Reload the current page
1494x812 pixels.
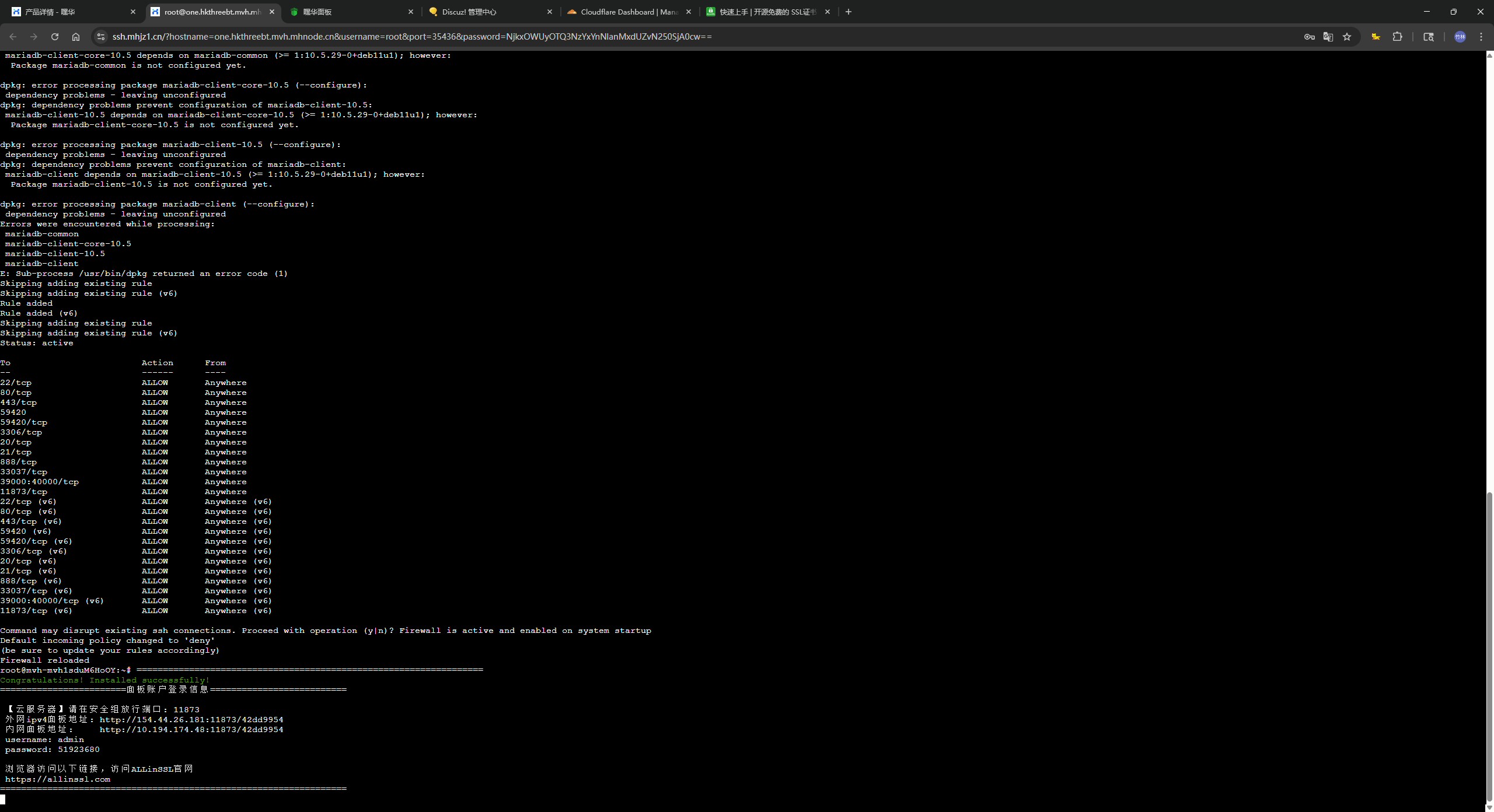55,37
